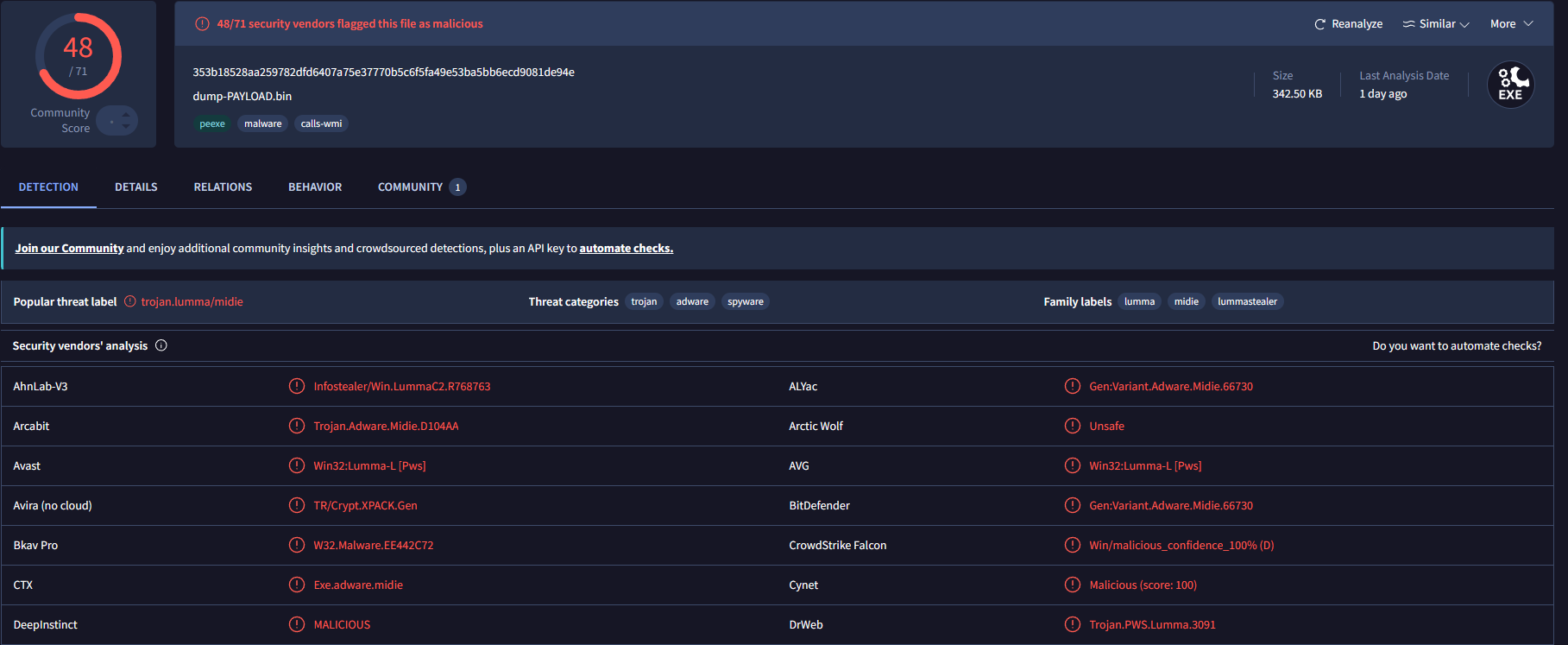Click the midie family label
The height and width of the screenshot is (645, 1568).
(x=1187, y=301)
